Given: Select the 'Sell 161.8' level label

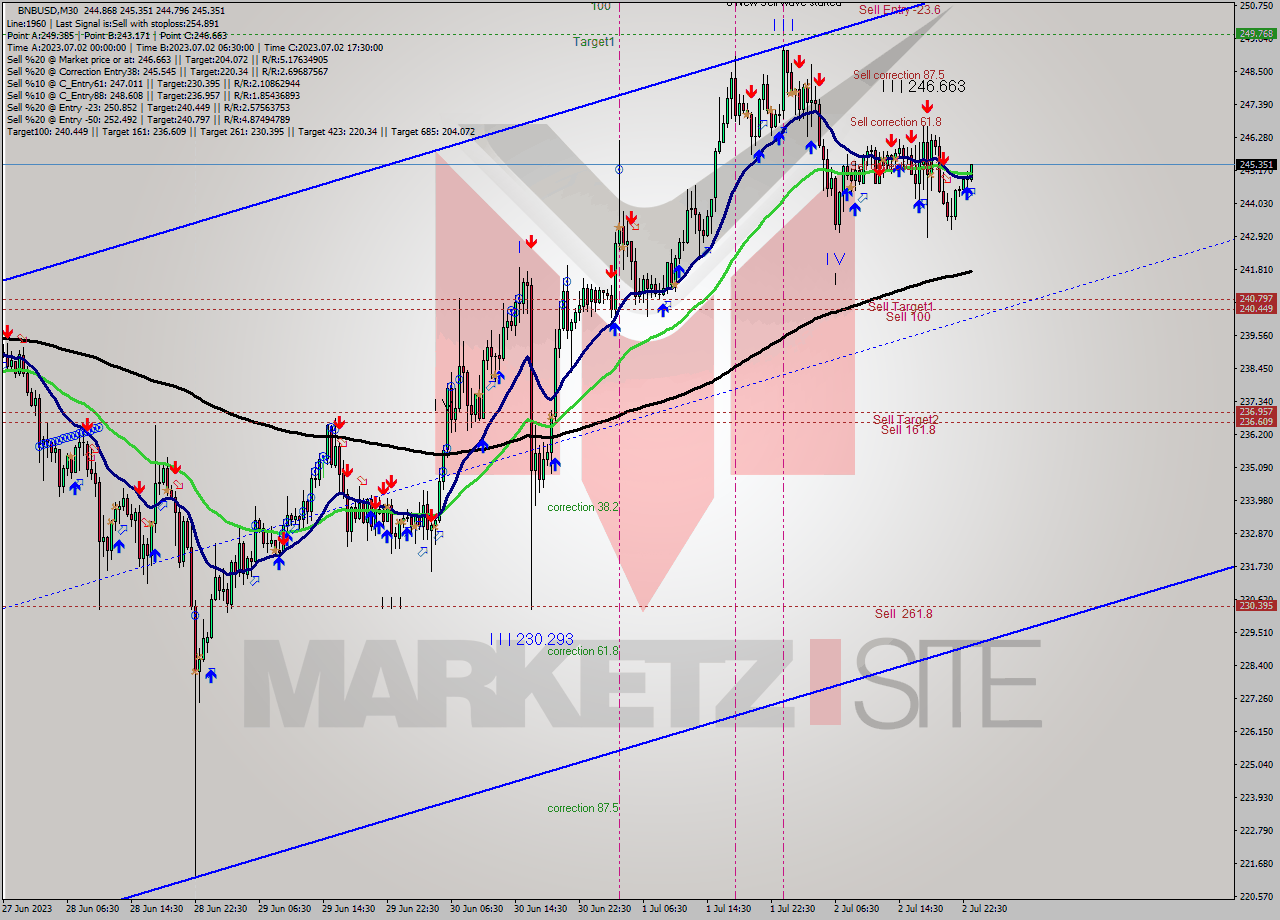Looking at the screenshot, I should click(x=908, y=430).
